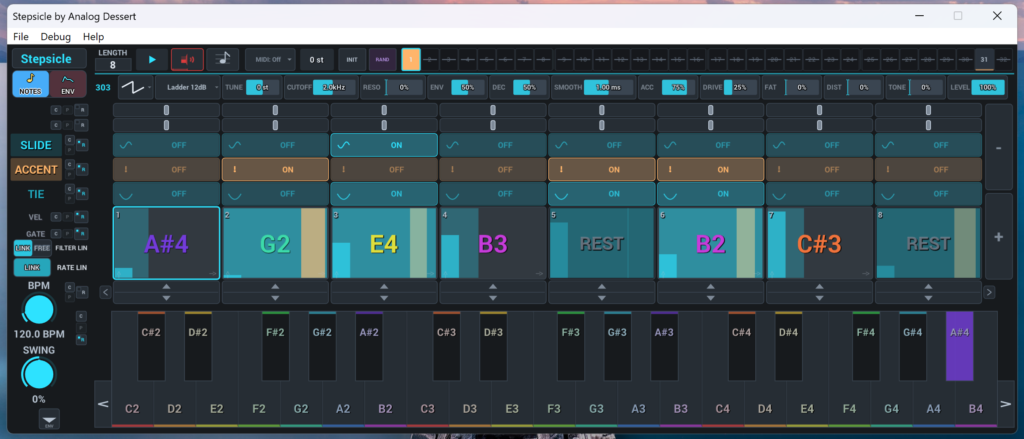Image resolution: width=1024 pixels, height=439 pixels.
Task: Enable tie on step 8
Action: [928, 193]
